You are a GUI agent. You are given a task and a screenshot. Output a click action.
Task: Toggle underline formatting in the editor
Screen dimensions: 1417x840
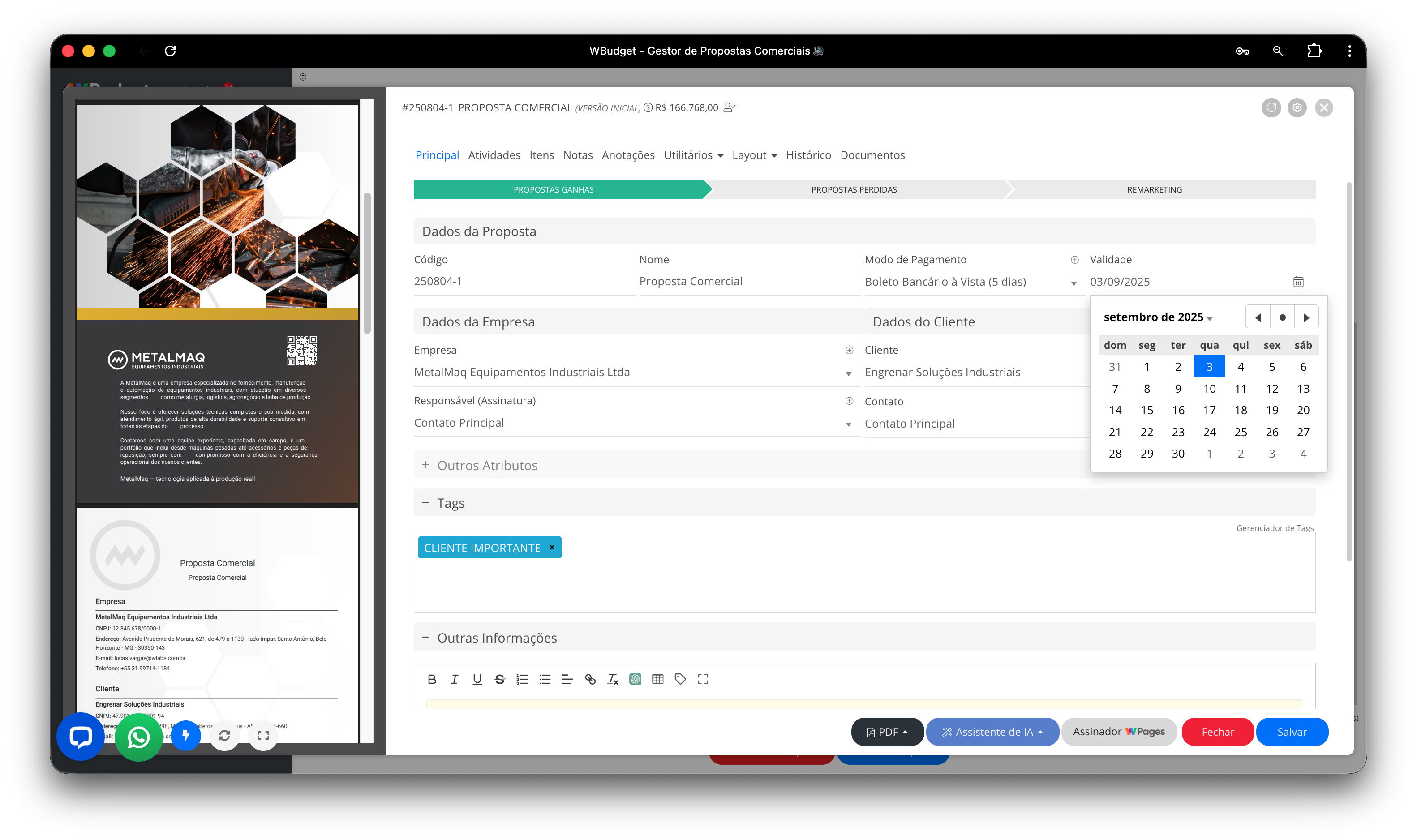click(477, 679)
